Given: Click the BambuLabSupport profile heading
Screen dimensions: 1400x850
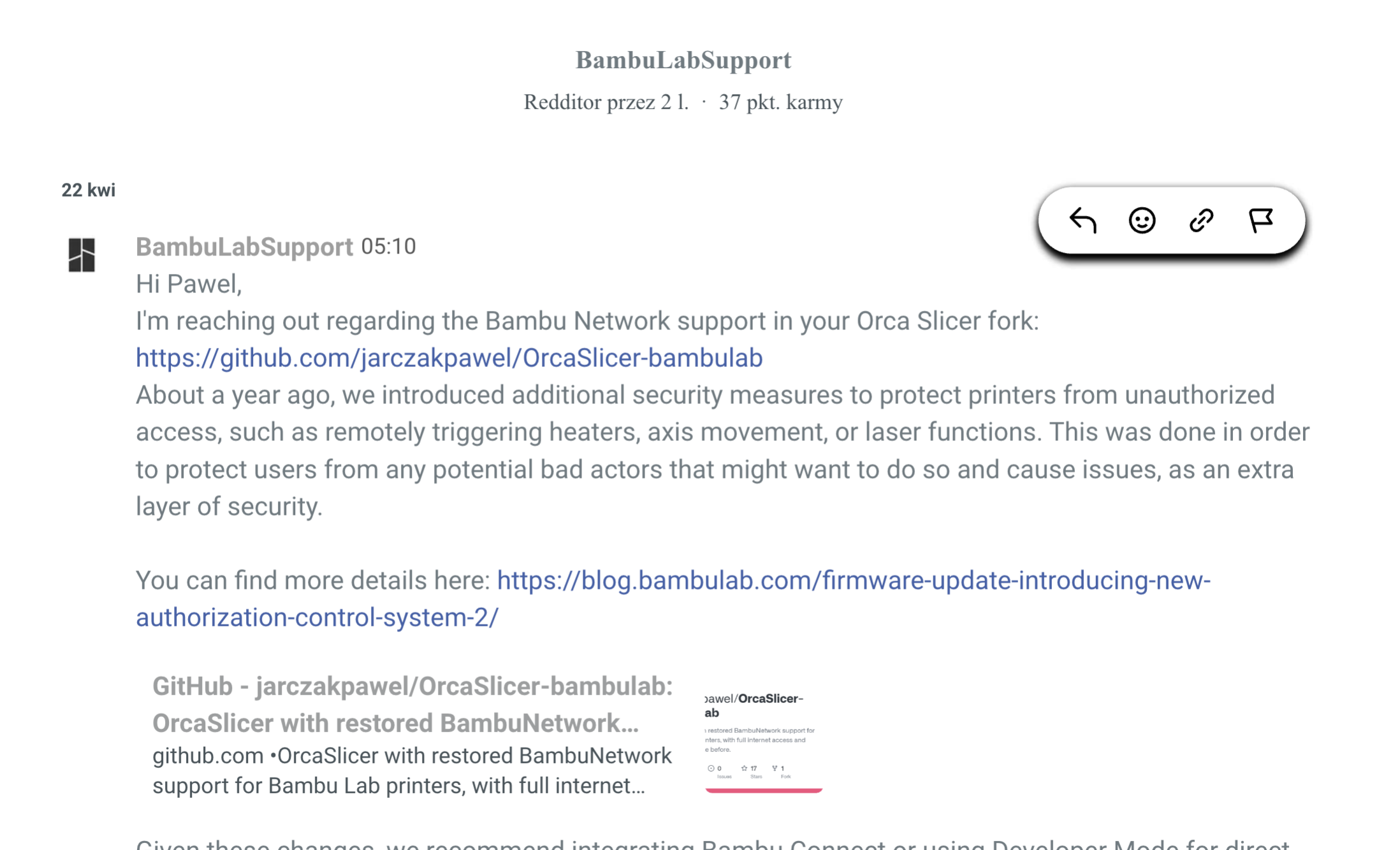Looking at the screenshot, I should pyautogui.click(x=683, y=60).
